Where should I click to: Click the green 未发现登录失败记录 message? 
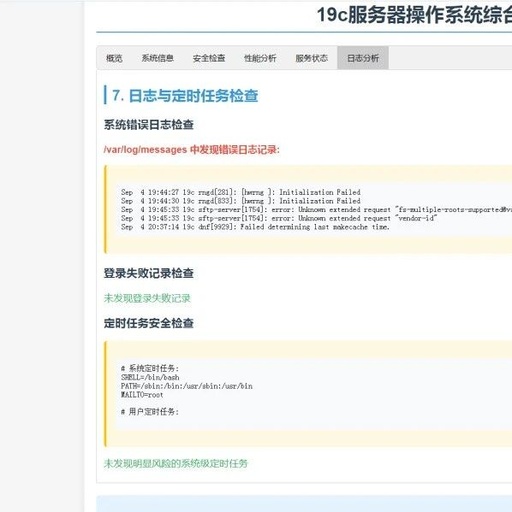click(147, 298)
